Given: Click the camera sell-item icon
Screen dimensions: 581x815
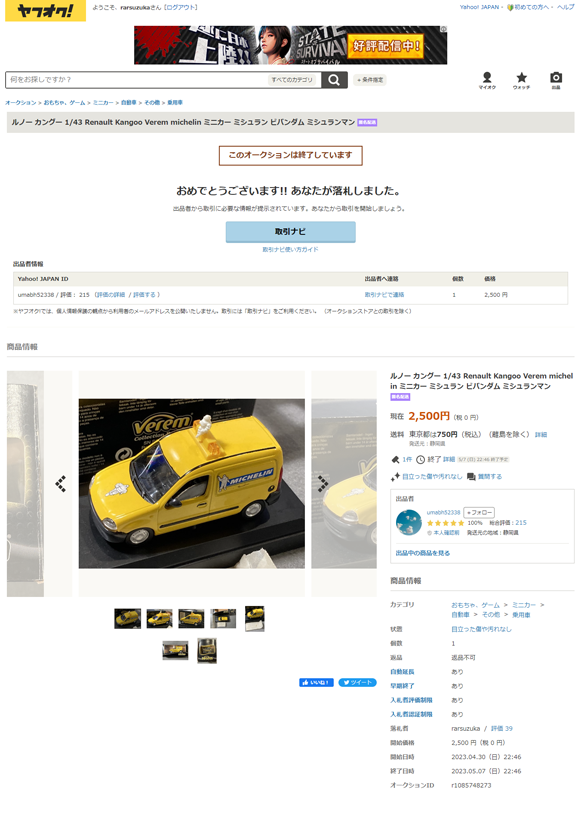Looking at the screenshot, I should pos(556,80).
